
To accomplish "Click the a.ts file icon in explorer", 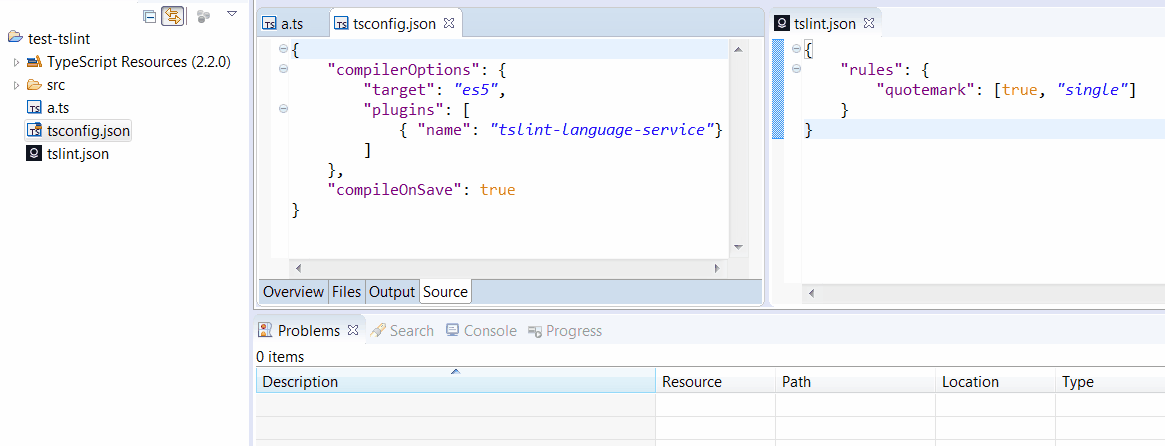I will (34, 108).
